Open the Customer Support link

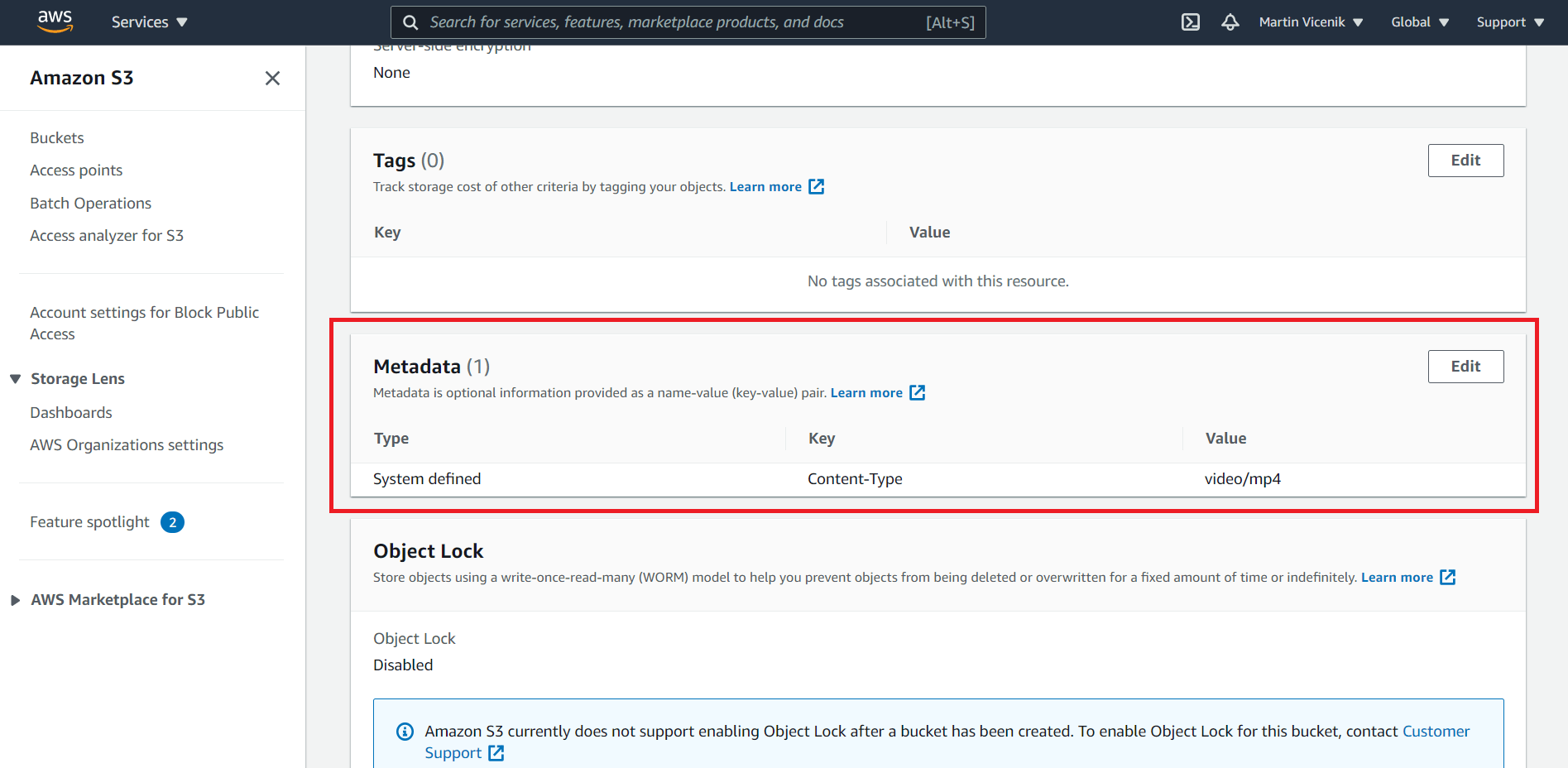947,742
